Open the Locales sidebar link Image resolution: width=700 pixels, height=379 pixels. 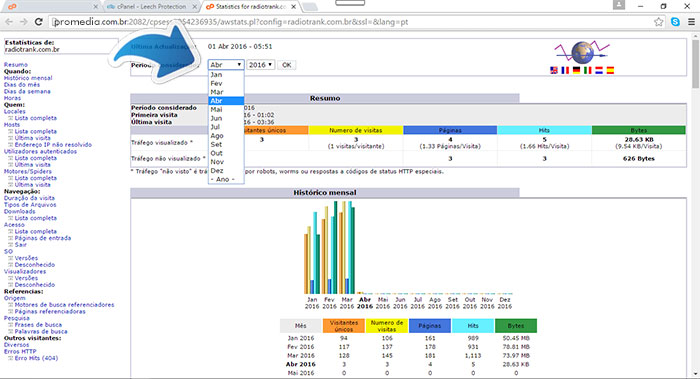pos(15,111)
